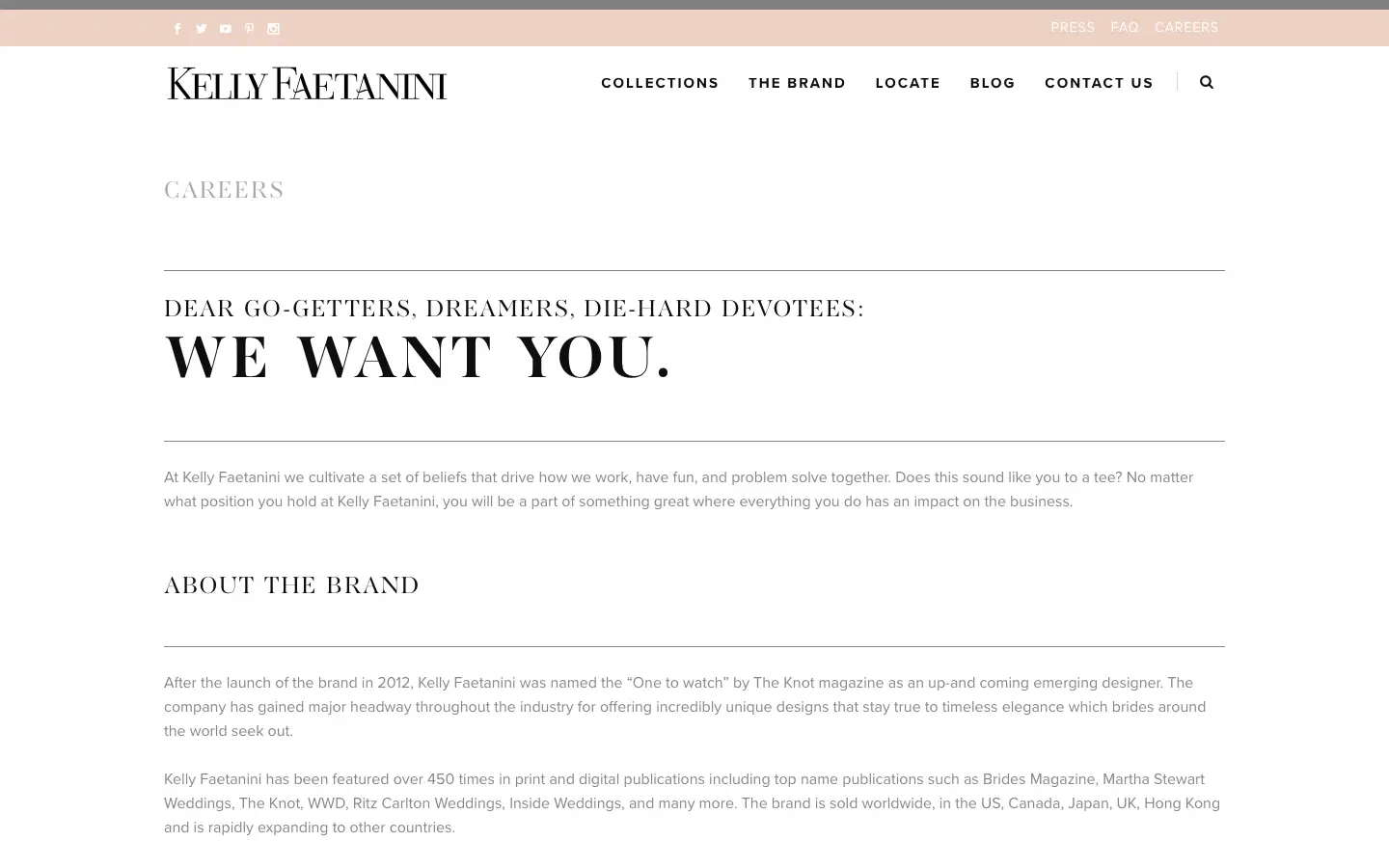The width and height of the screenshot is (1389, 868).
Task: Open the Collections menu
Action: click(x=660, y=83)
